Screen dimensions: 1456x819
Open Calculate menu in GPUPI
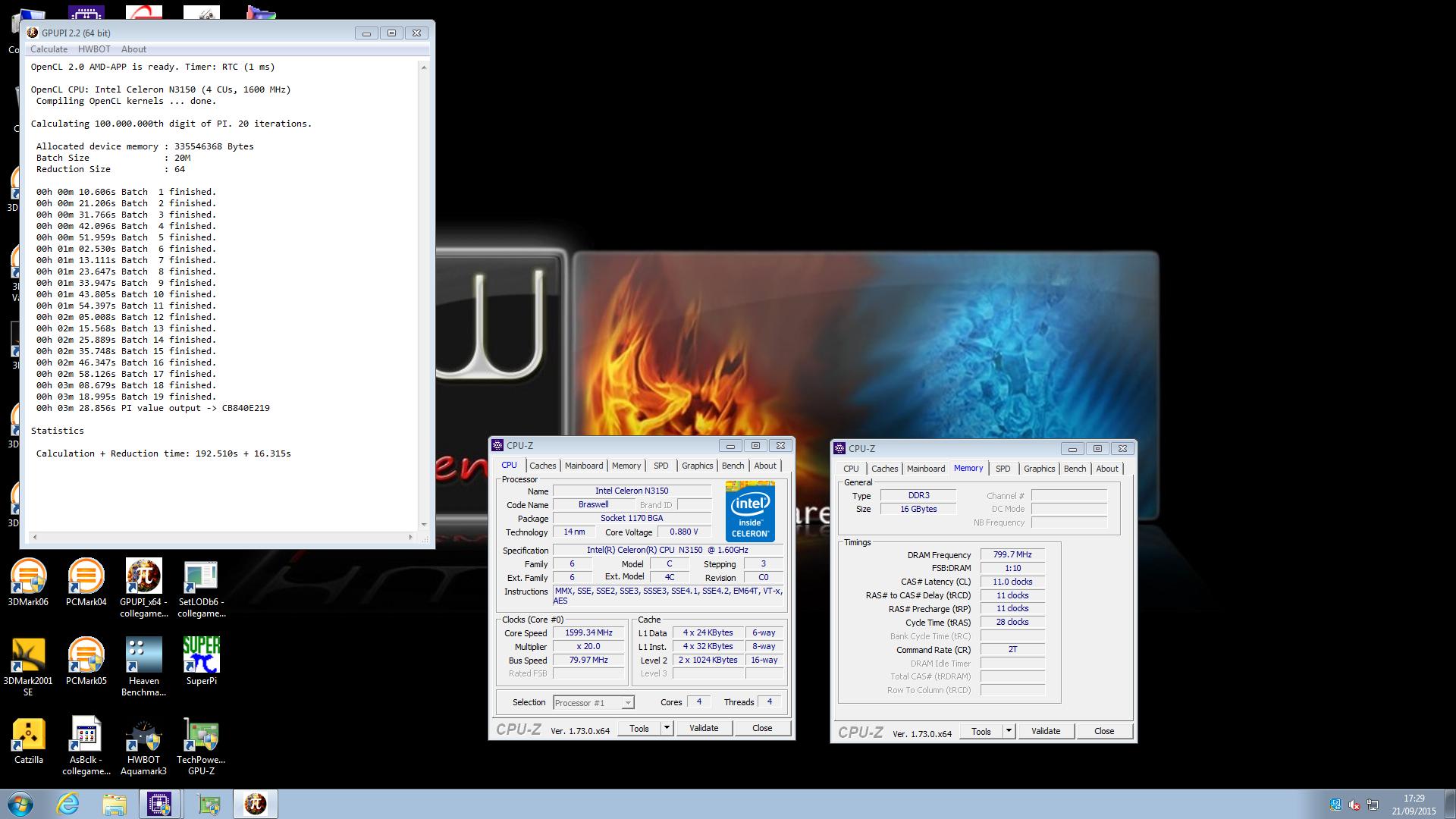pos(49,49)
